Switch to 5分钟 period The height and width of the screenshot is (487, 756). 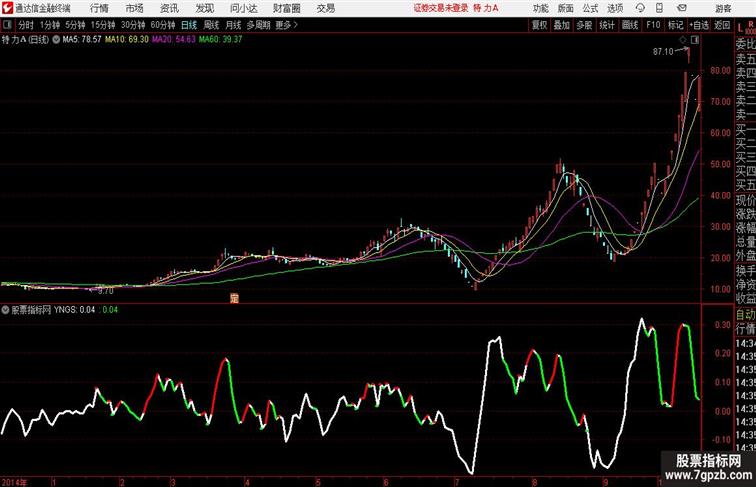pyautogui.click(x=75, y=25)
